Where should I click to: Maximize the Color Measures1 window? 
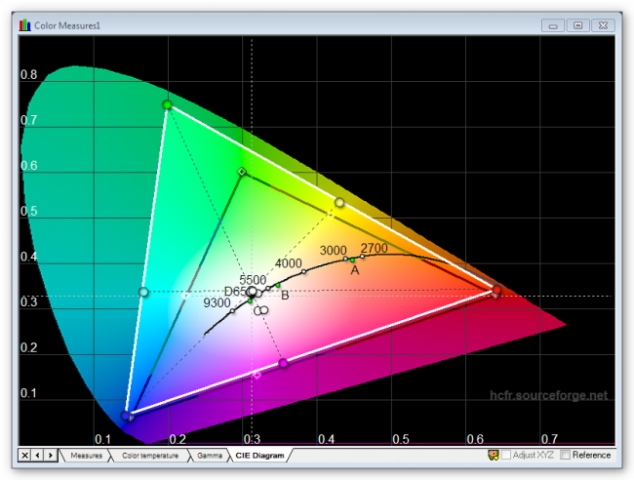click(x=577, y=24)
